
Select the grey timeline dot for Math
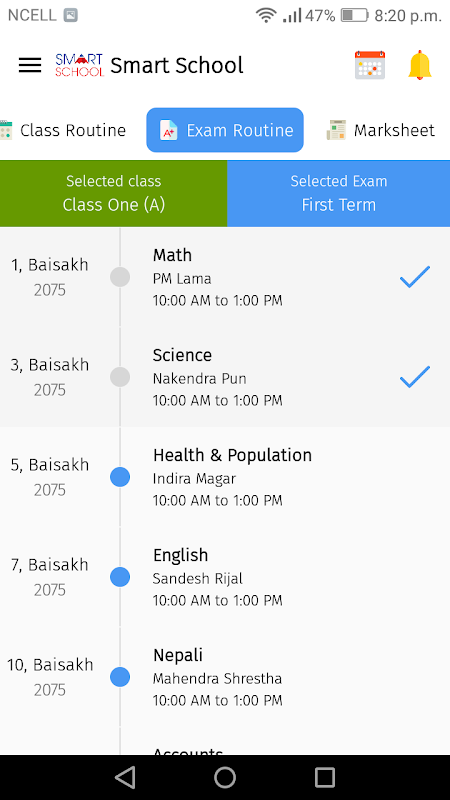120,277
